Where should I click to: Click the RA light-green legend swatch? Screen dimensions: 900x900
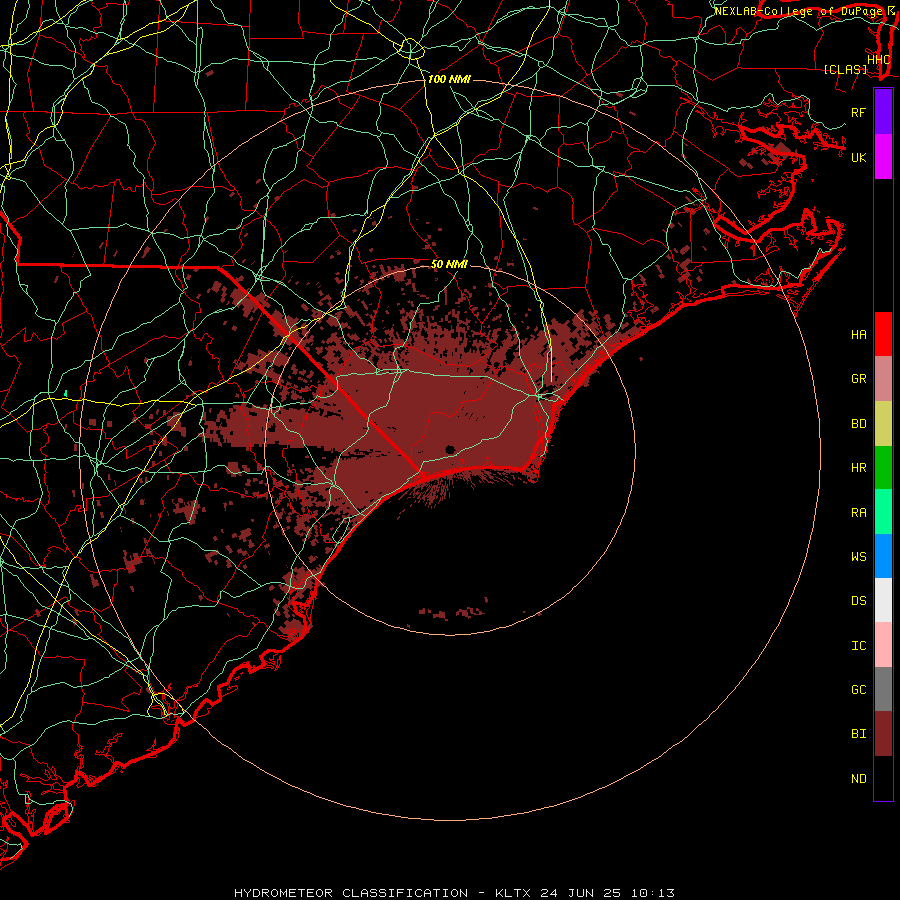(x=883, y=512)
